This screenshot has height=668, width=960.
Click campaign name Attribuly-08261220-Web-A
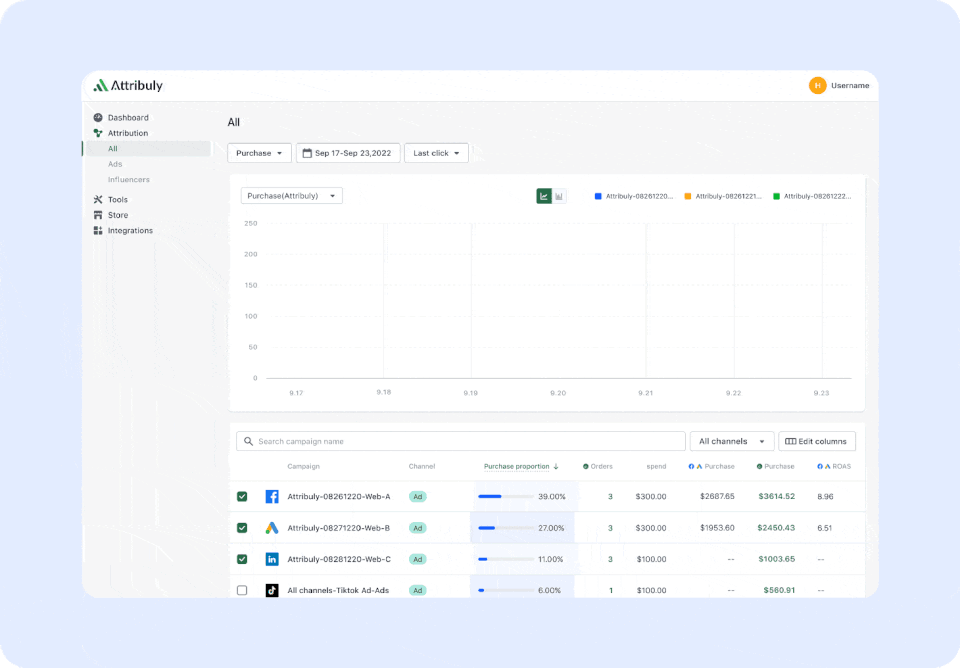point(339,497)
